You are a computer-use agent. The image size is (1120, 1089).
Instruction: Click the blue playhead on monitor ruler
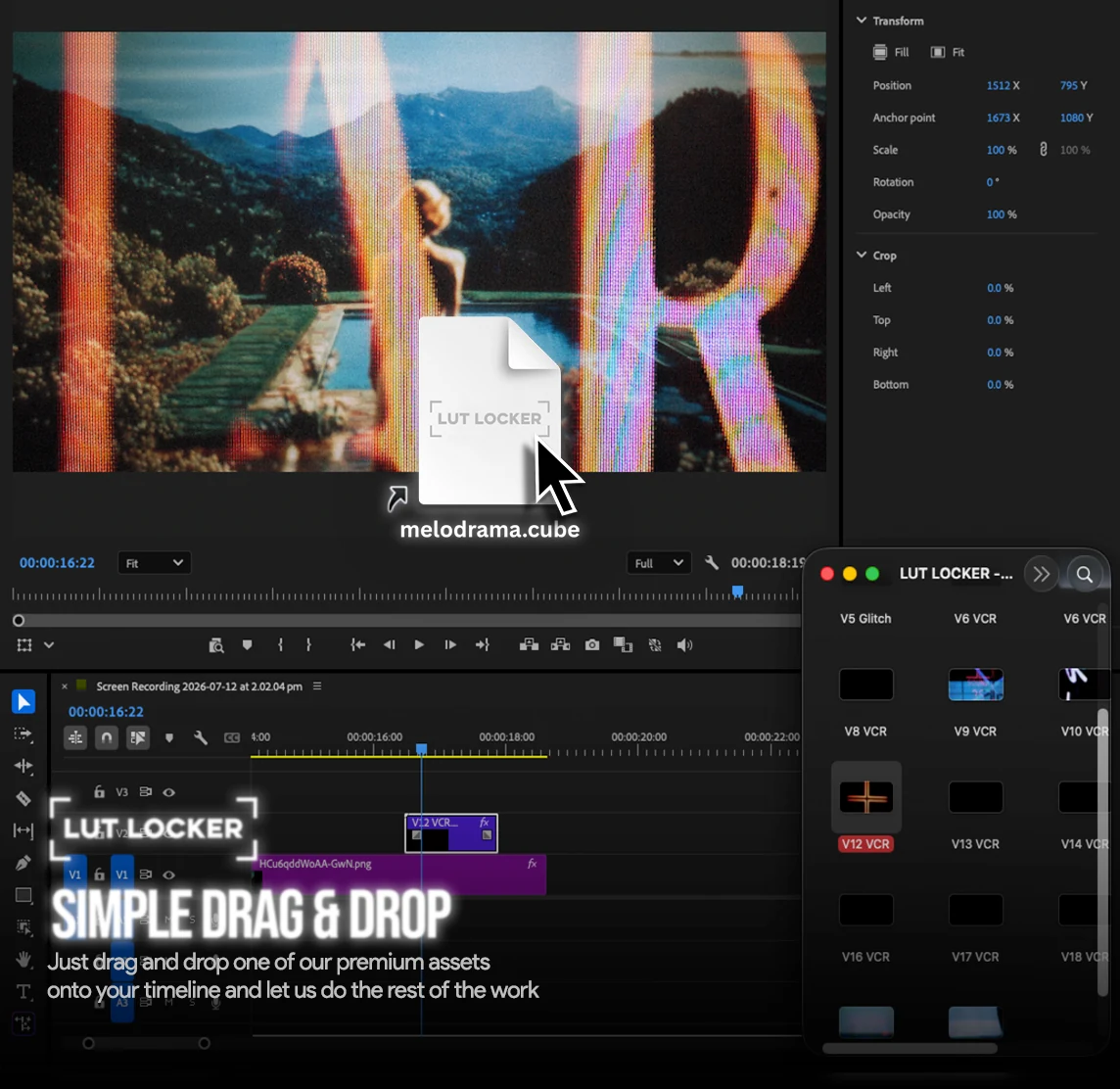[x=738, y=591]
